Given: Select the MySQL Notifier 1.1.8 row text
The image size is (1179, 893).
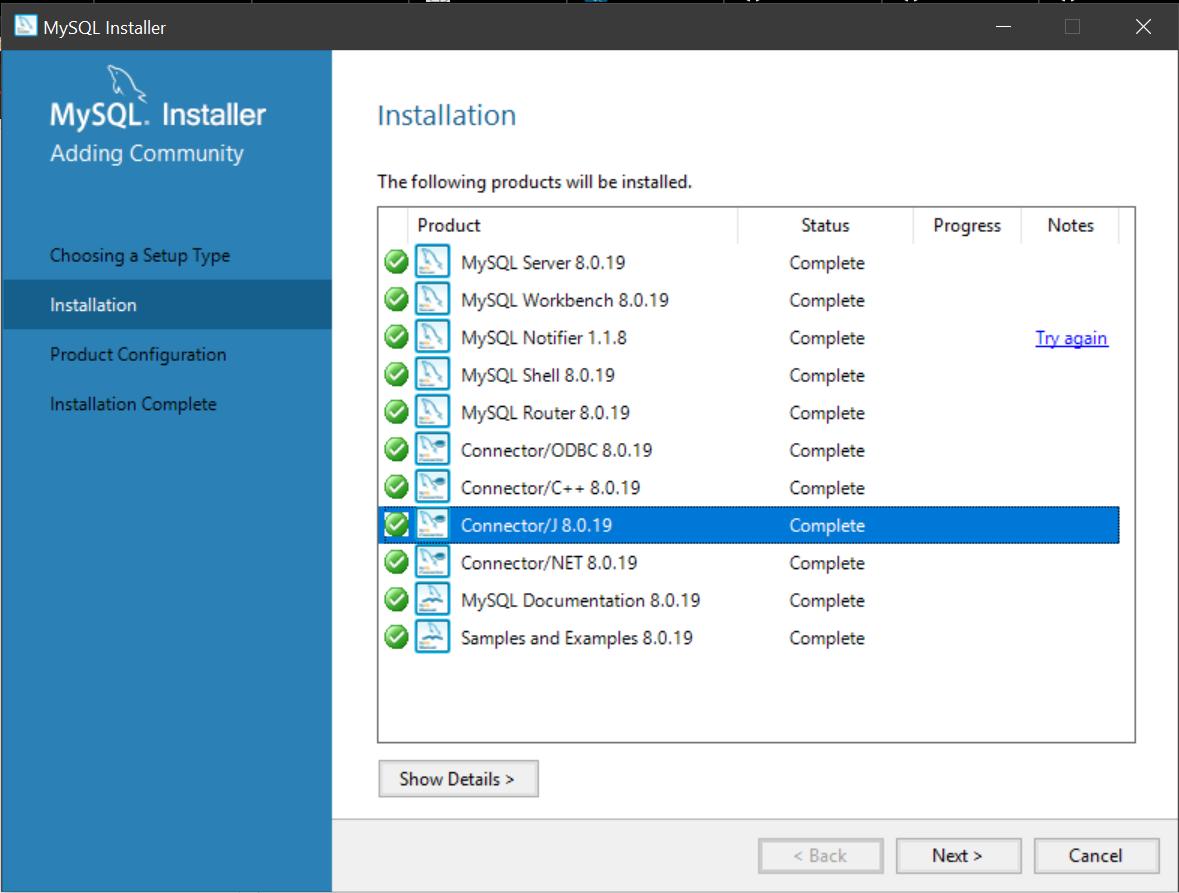Looking at the screenshot, I should (544, 338).
